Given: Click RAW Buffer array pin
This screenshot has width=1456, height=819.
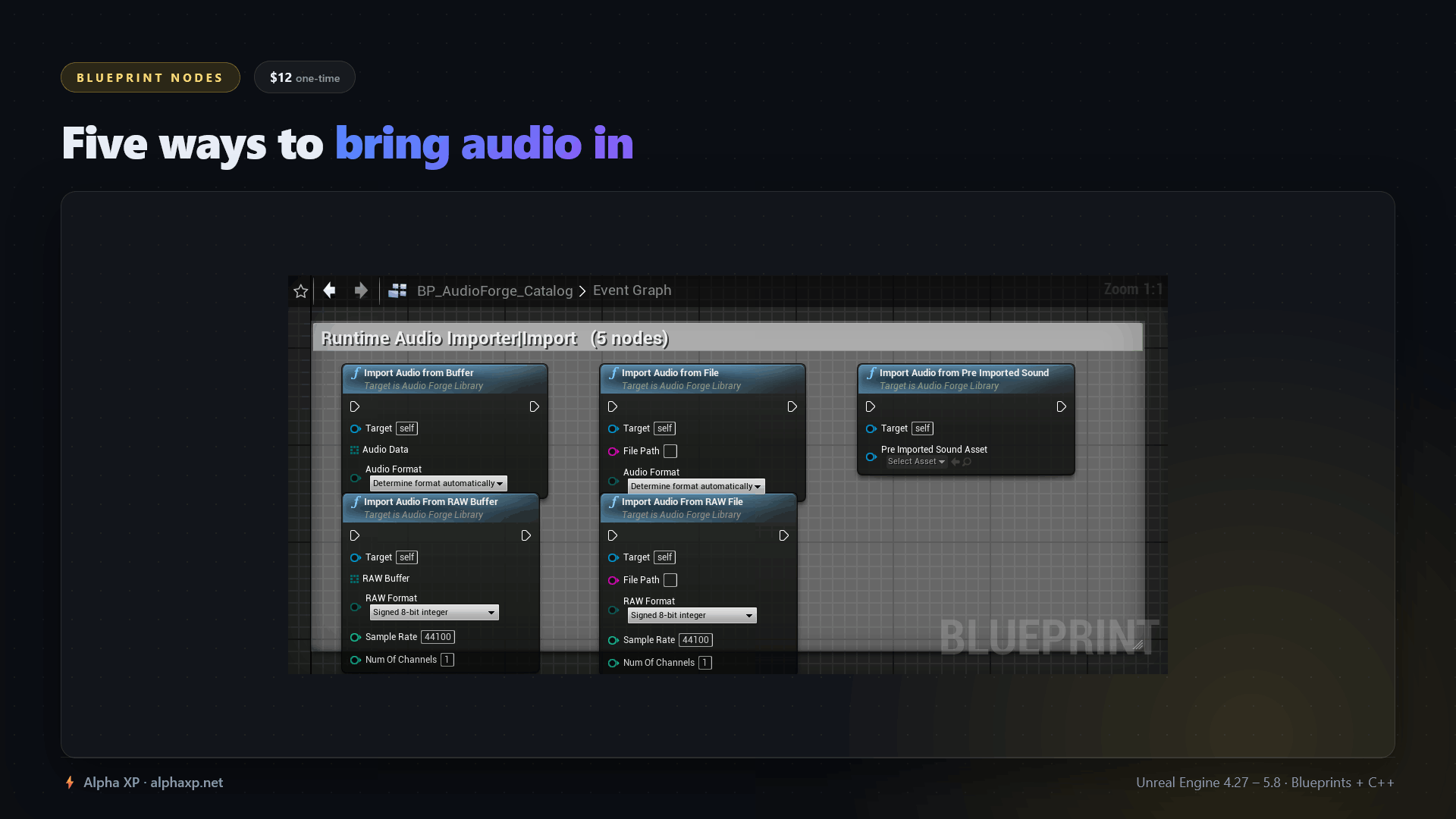Looking at the screenshot, I should 354,579.
